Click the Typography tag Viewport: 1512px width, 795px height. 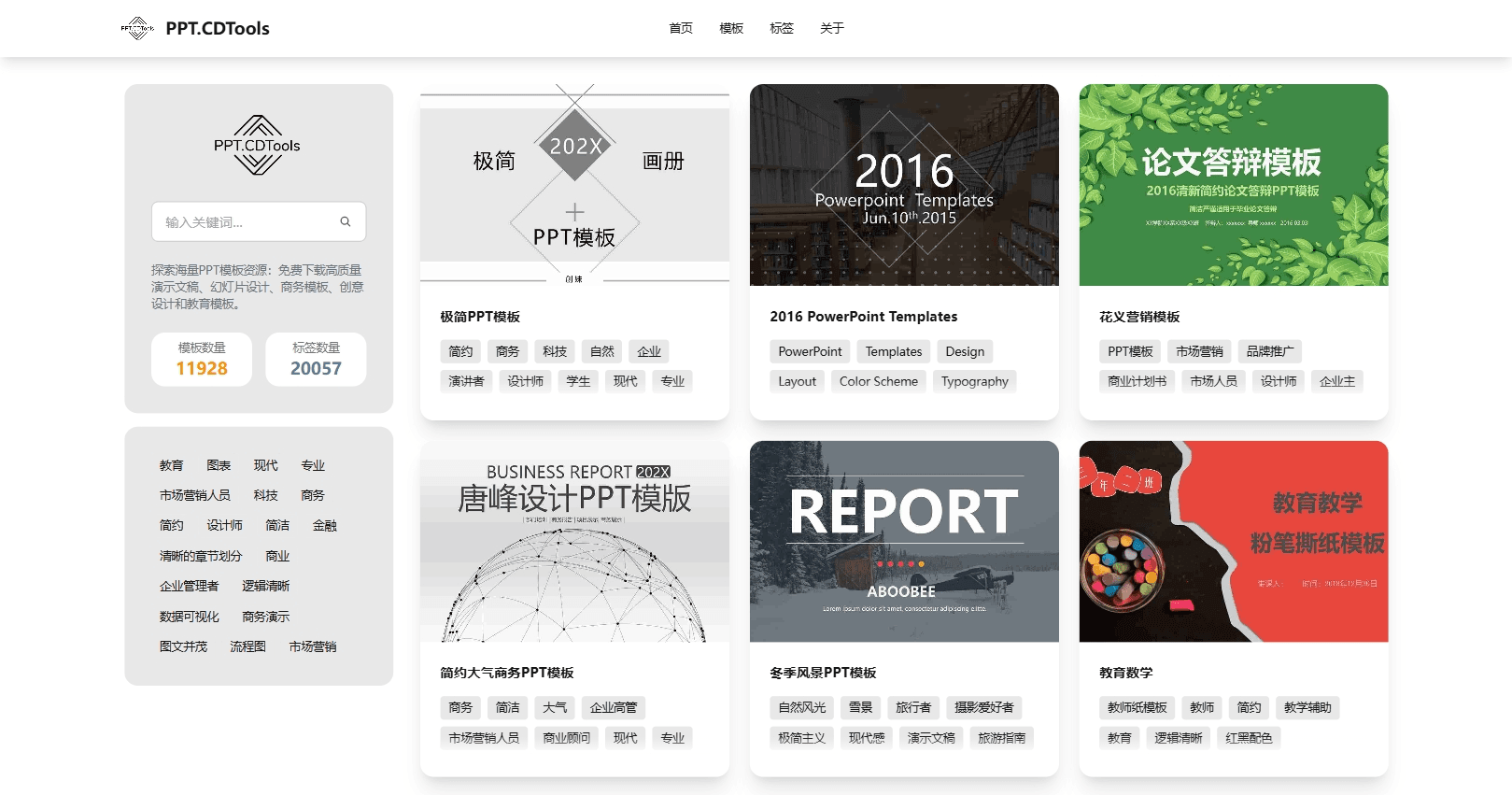(975, 381)
